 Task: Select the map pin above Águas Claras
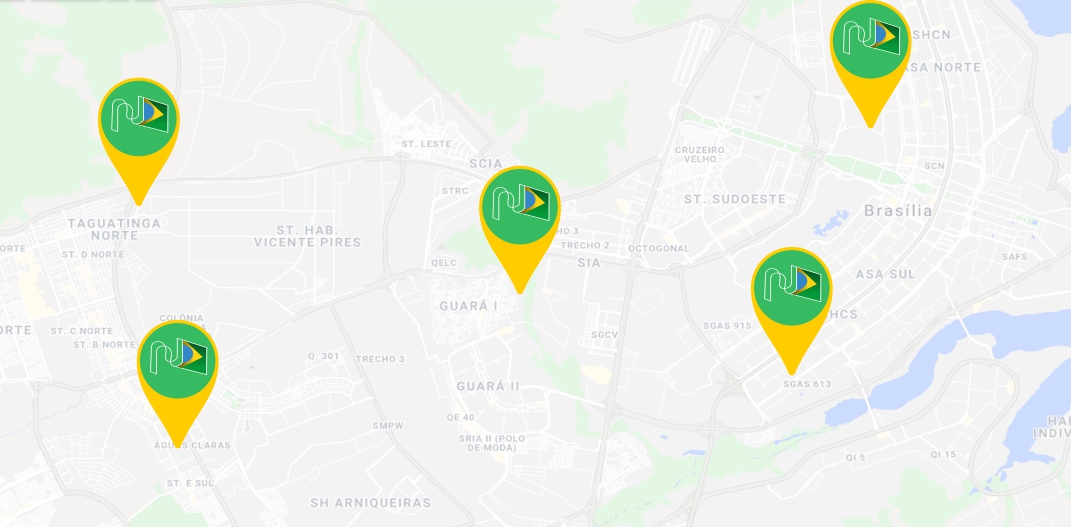tap(178, 383)
